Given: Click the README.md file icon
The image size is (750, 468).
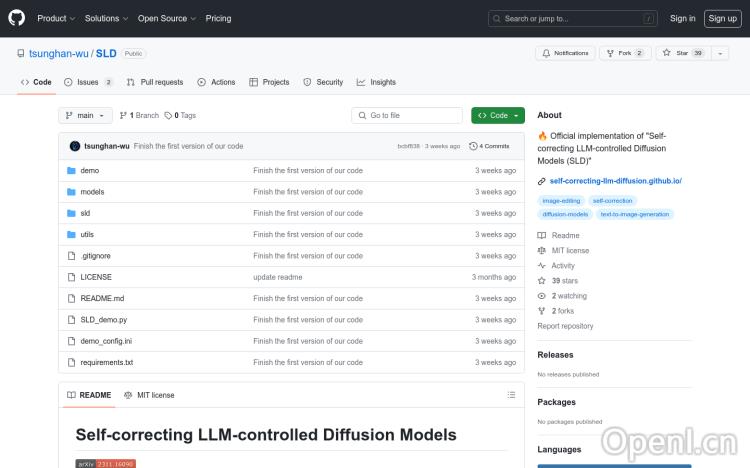Looking at the screenshot, I should click(71, 299).
